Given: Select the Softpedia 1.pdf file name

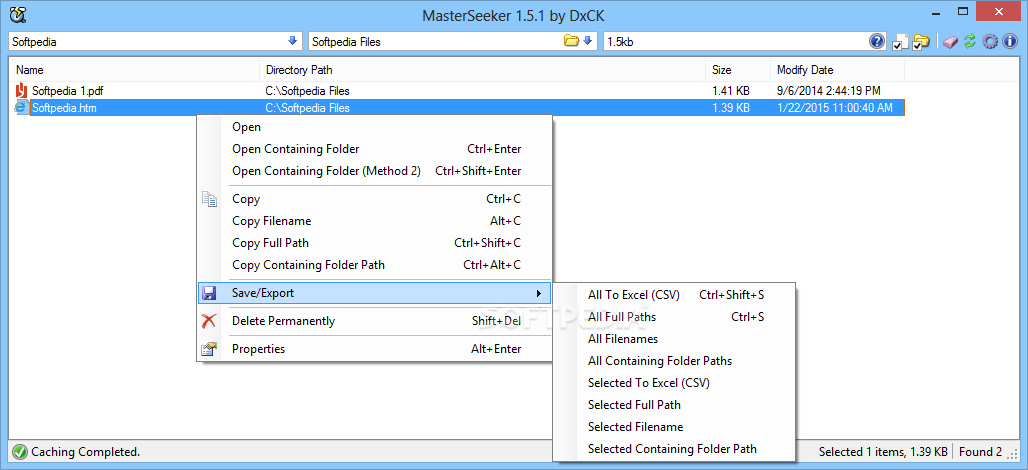Looking at the screenshot, I should pos(68,90).
